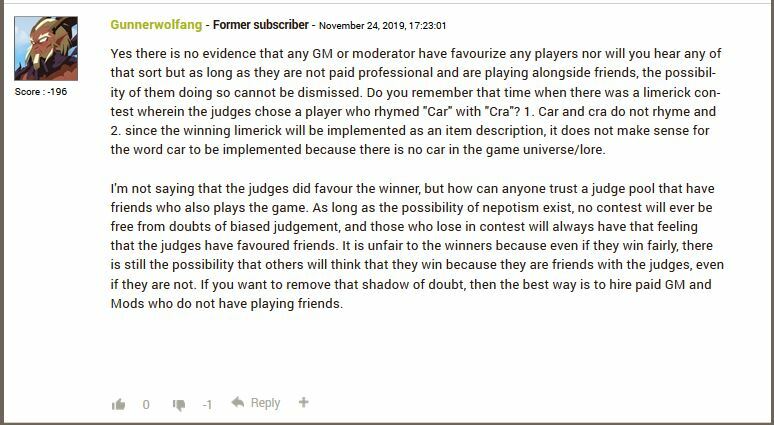The image size is (774, 425).
Task: Click the Score : -196 label
Action: (41, 92)
